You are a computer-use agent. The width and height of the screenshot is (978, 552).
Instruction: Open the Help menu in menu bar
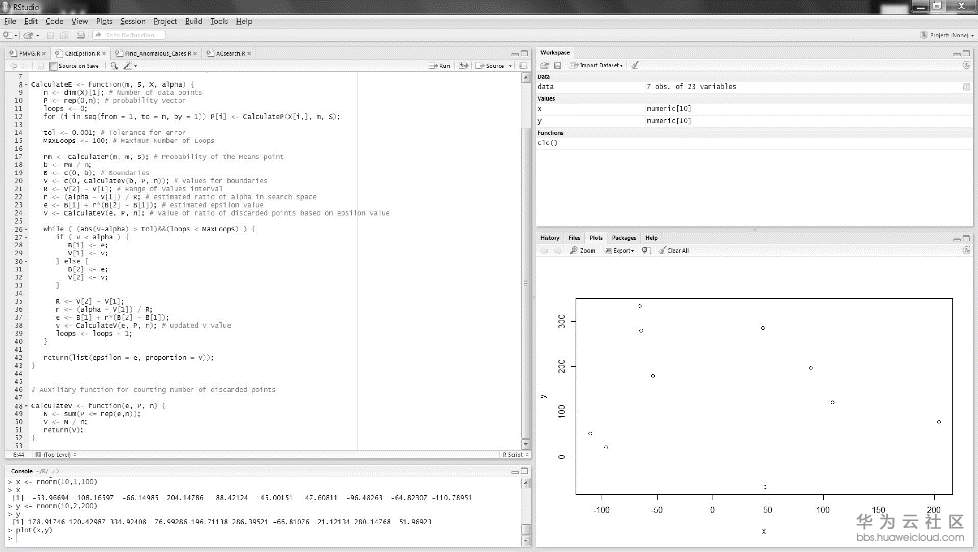click(x=244, y=21)
